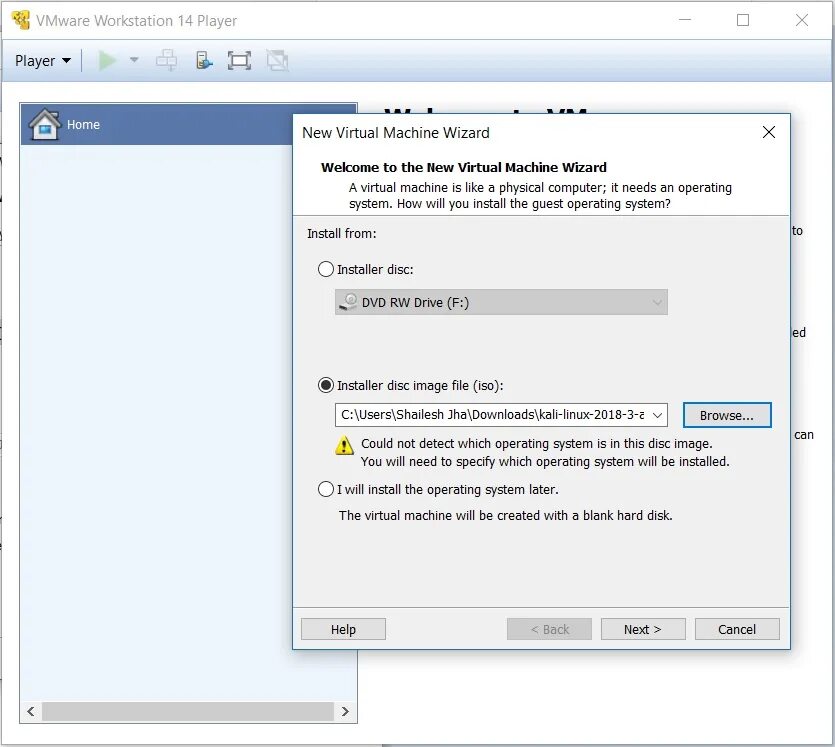
Task: Click the library scroll right arrow
Action: (345, 712)
